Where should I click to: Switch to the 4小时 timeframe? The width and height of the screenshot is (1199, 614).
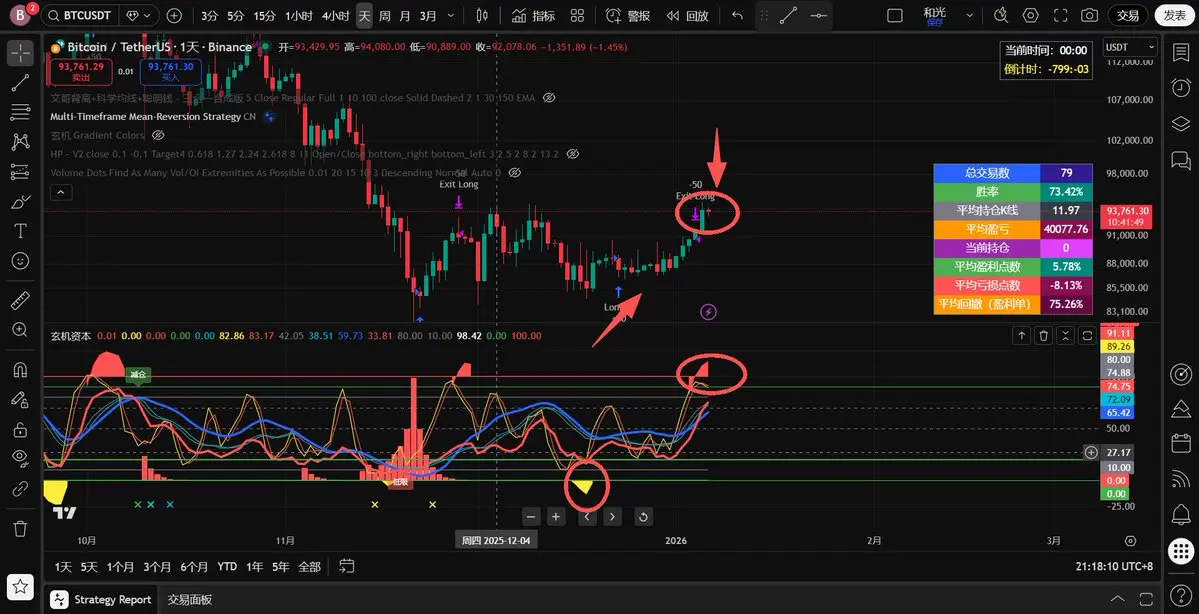coord(335,15)
